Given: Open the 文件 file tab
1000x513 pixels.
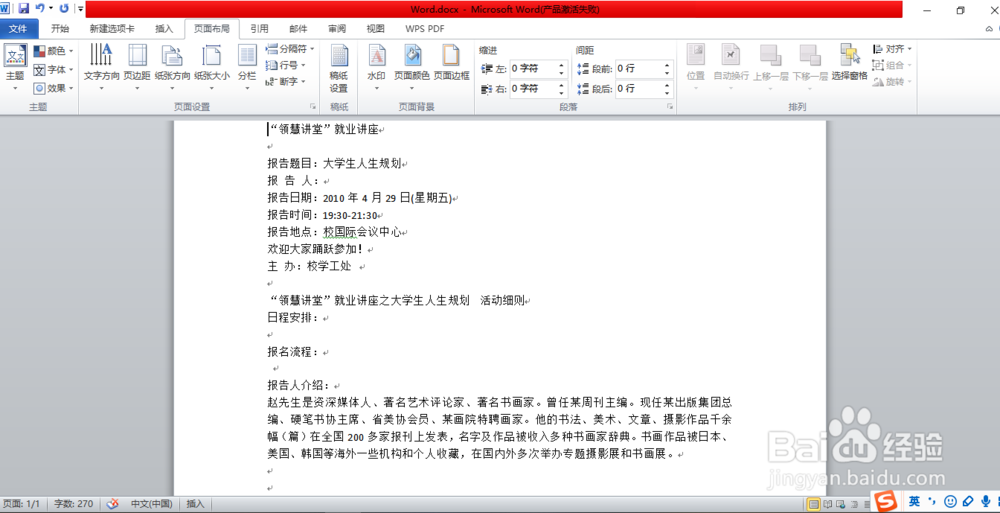Looking at the screenshot, I should click(x=18, y=29).
